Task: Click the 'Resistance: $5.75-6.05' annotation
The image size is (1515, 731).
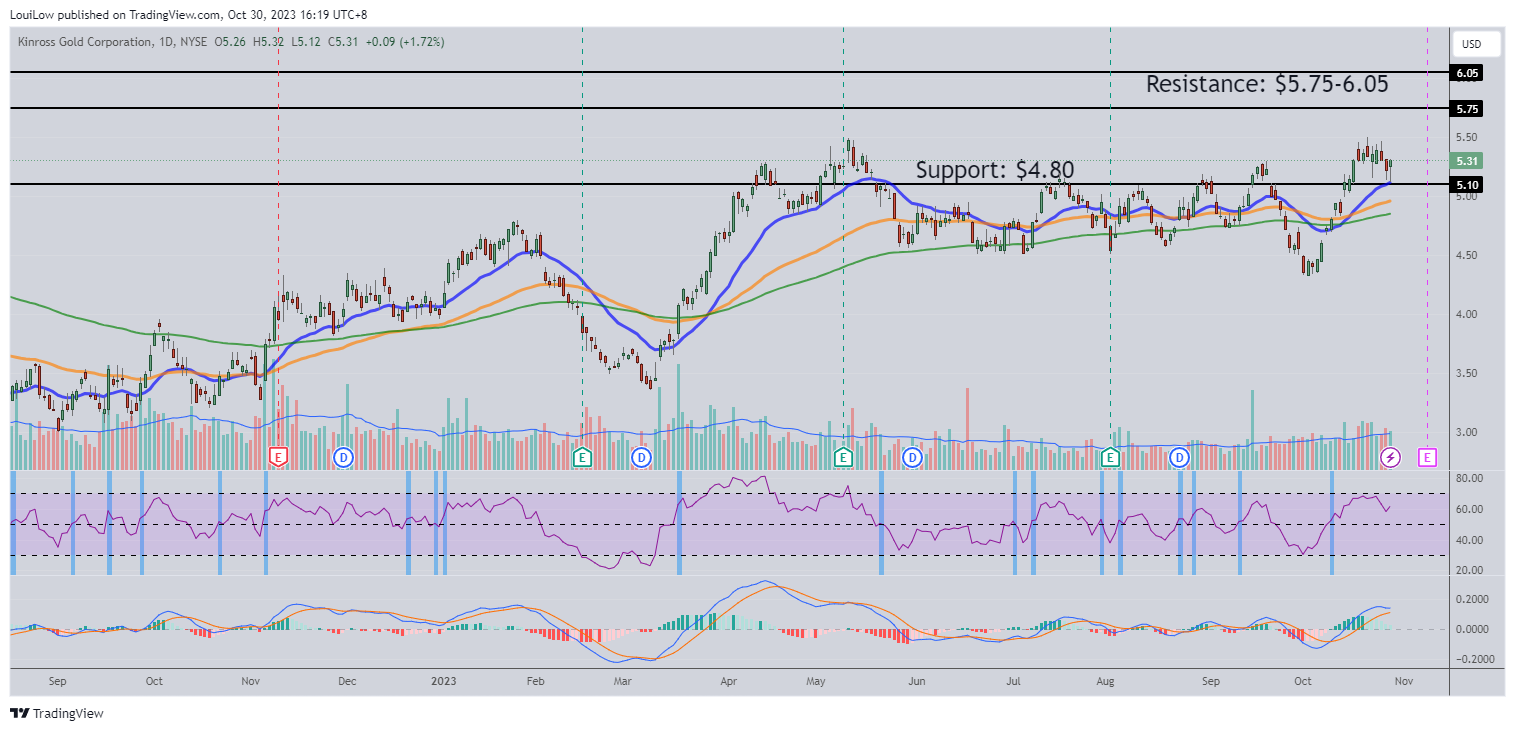Action: [x=1267, y=84]
